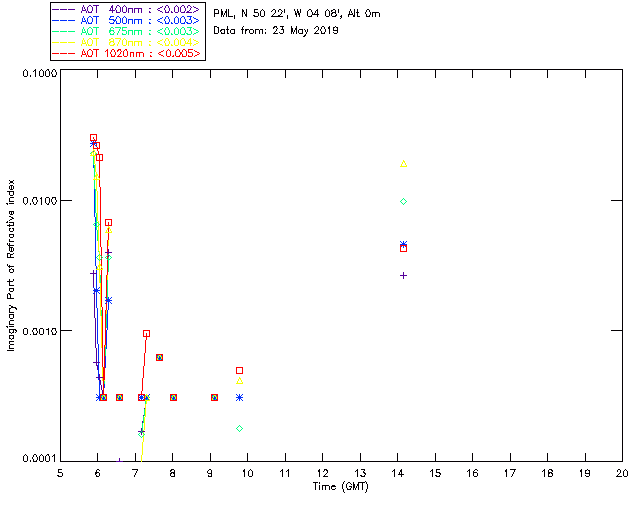This screenshot has width=640, height=512.
Task: Click the x-axis tick label 10
Action: pos(247,473)
